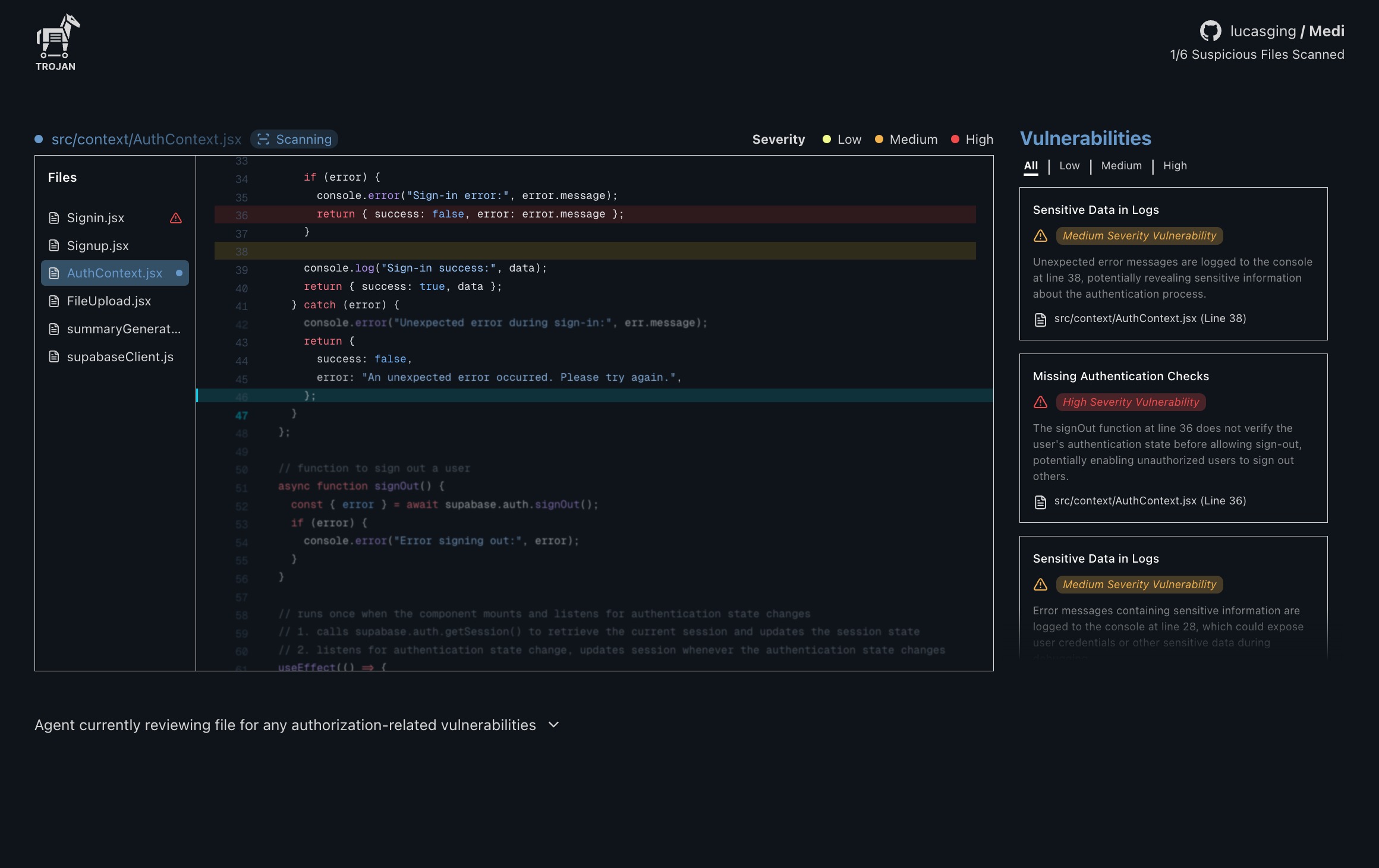The image size is (1379, 868).
Task: Click lucasging / Medi repository link
Action: (x=1287, y=31)
